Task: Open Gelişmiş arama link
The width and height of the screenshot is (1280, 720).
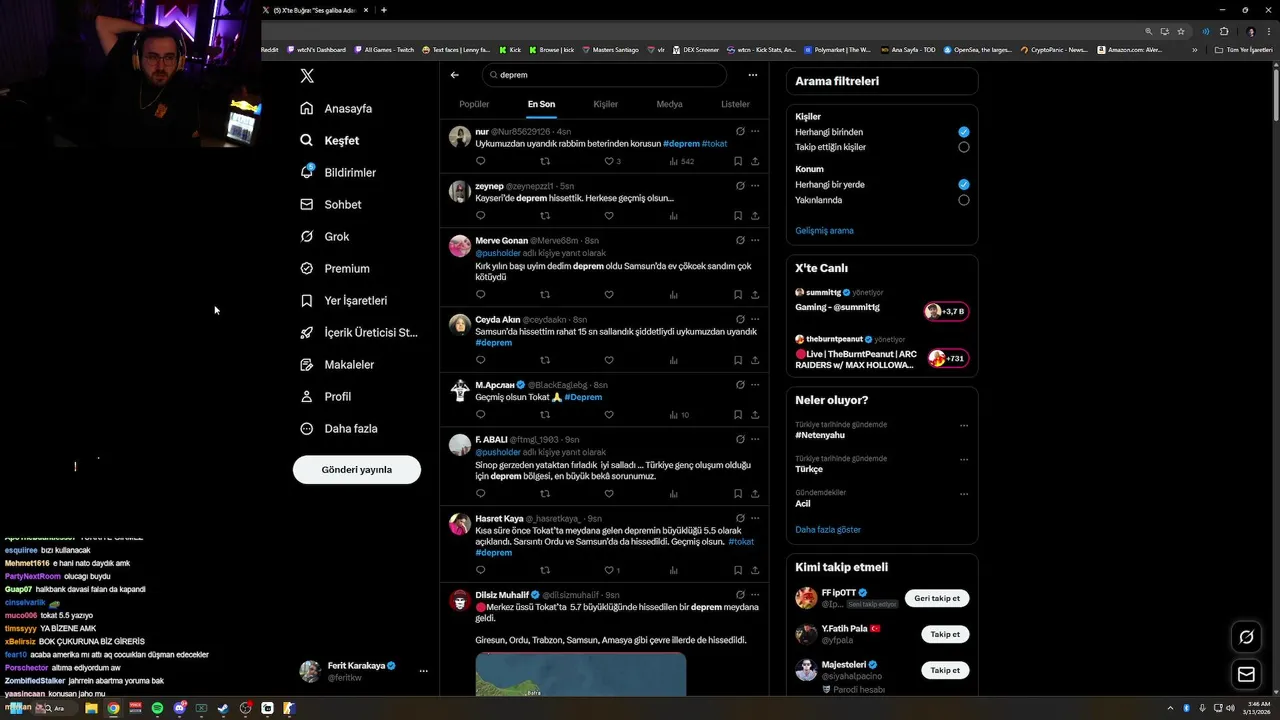Action: (824, 231)
